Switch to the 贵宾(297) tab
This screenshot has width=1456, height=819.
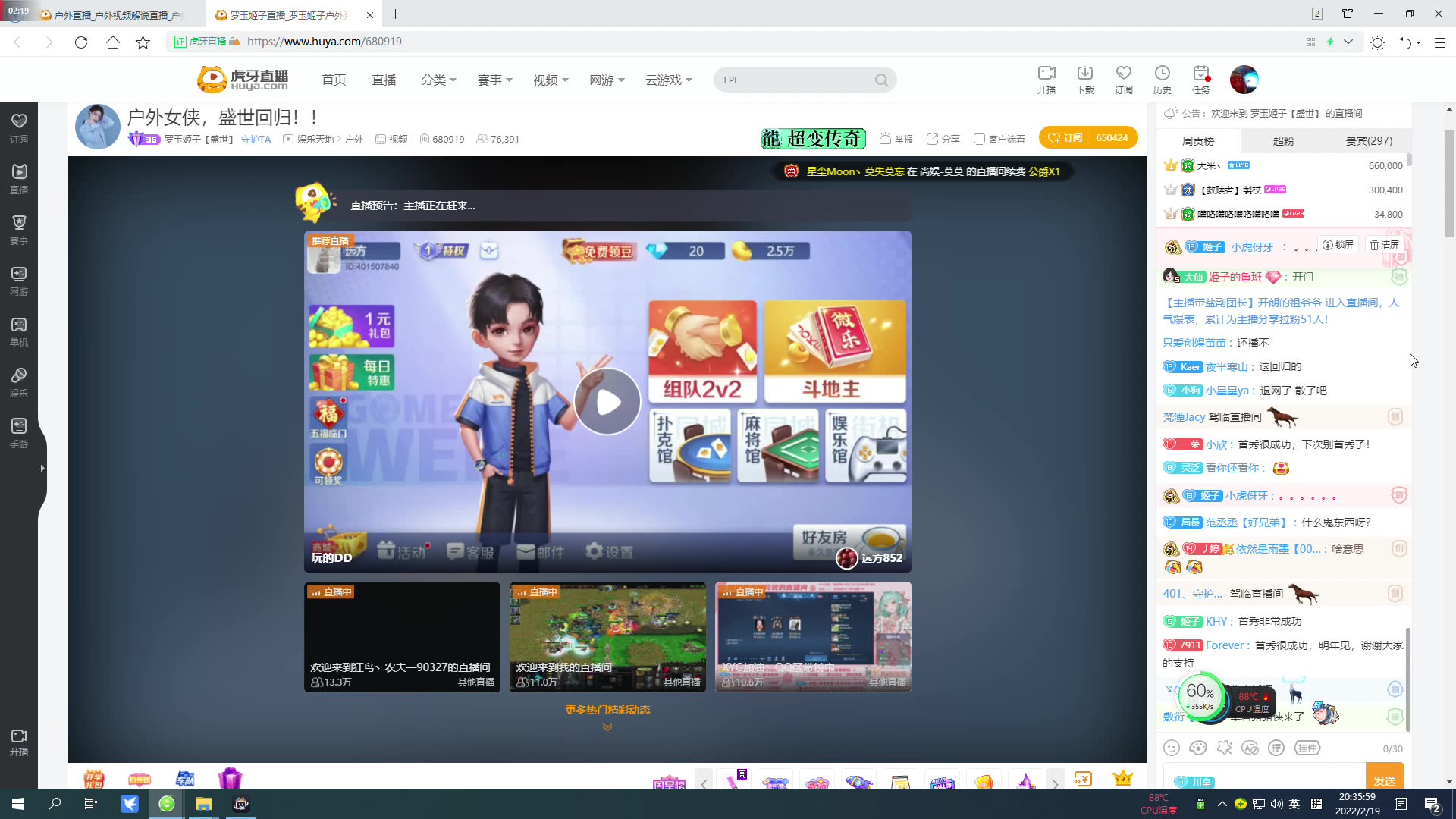(1369, 140)
